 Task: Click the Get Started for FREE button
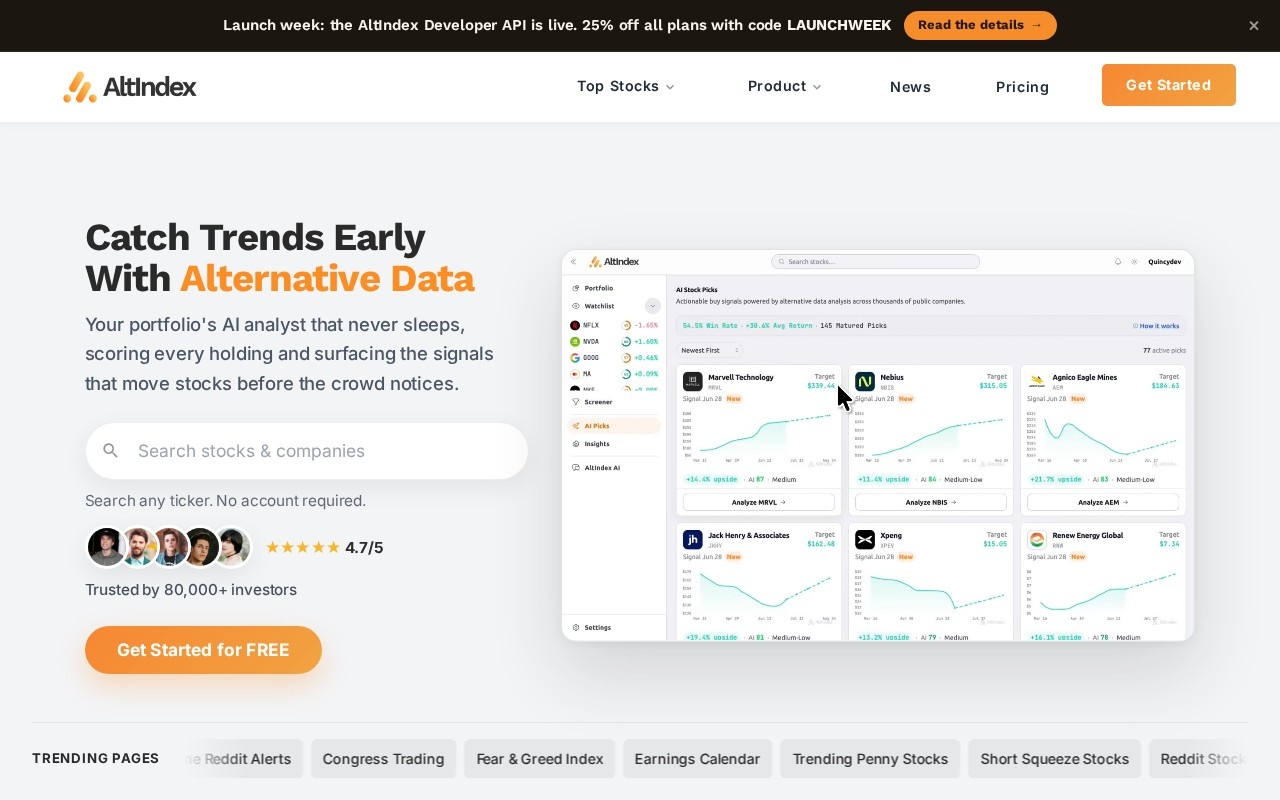203,650
